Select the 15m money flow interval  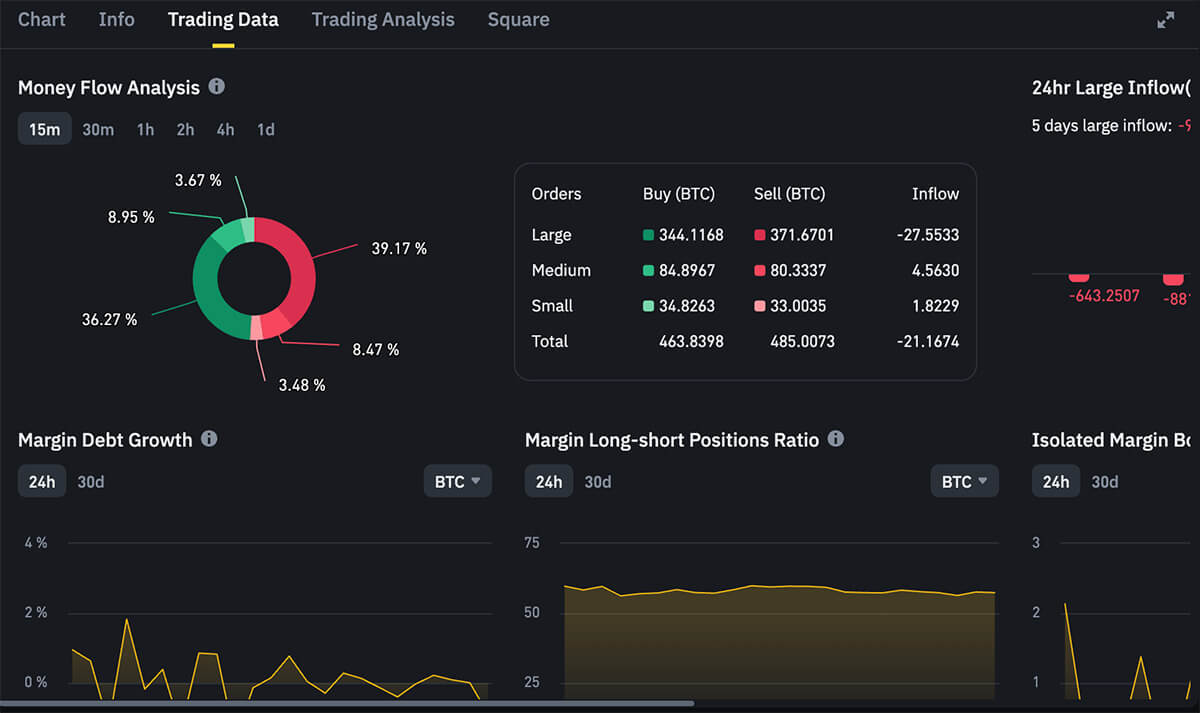(44, 130)
